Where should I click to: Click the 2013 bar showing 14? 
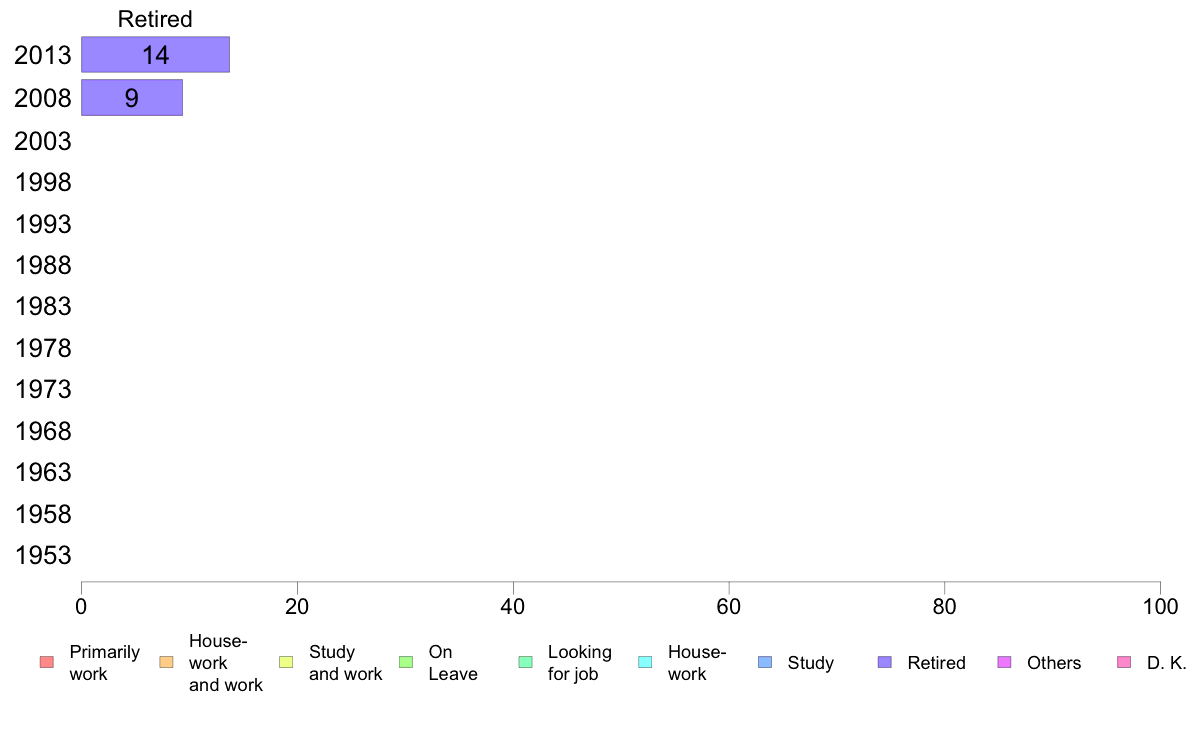click(155, 55)
